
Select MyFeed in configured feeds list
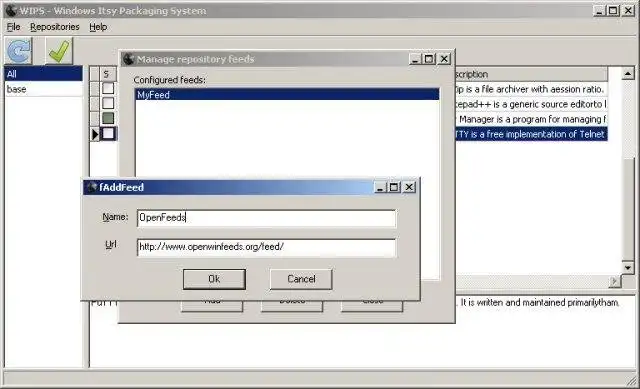point(287,95)
